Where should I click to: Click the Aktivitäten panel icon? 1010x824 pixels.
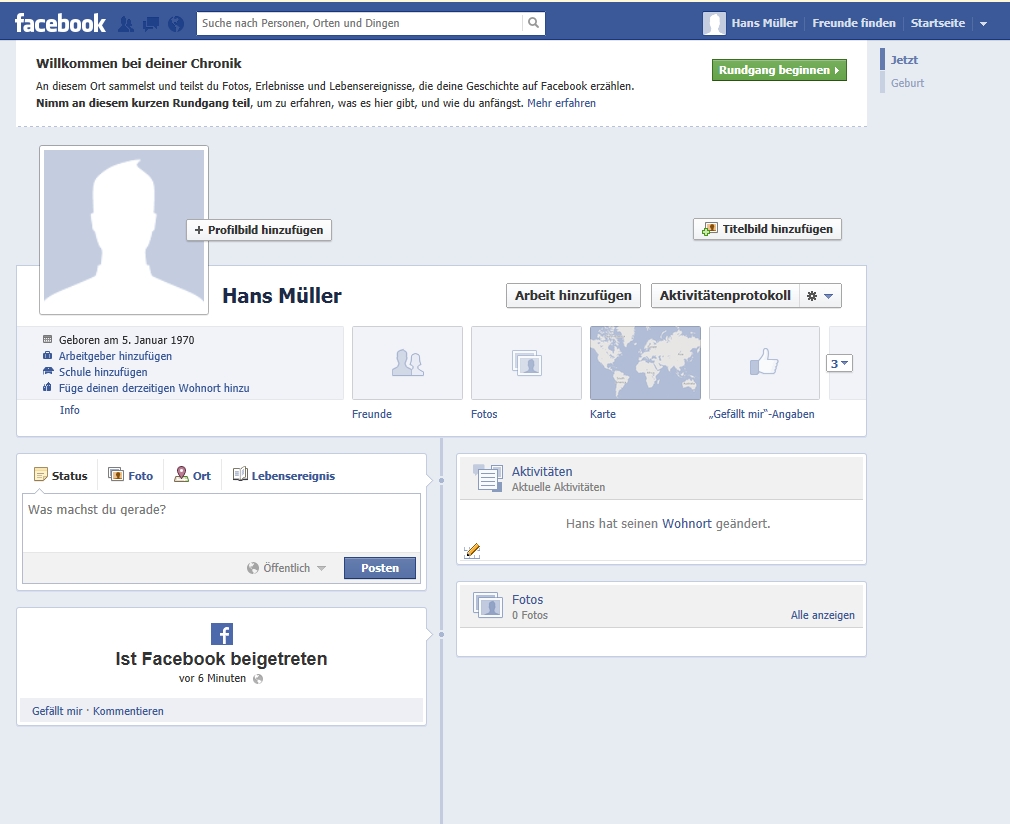[488, 478]
